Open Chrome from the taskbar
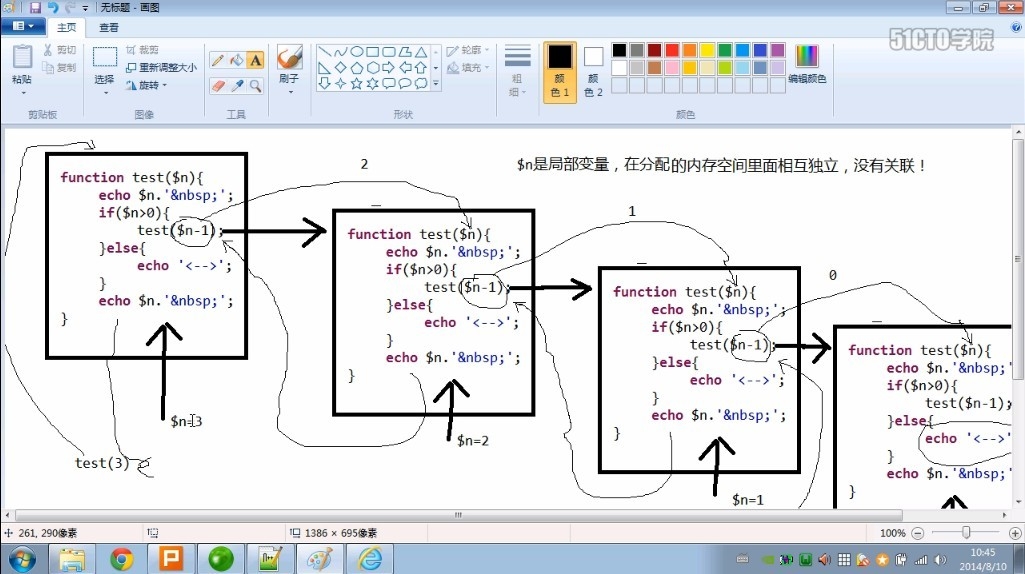This screenshot has height=574, width=1025. point(122,559)
